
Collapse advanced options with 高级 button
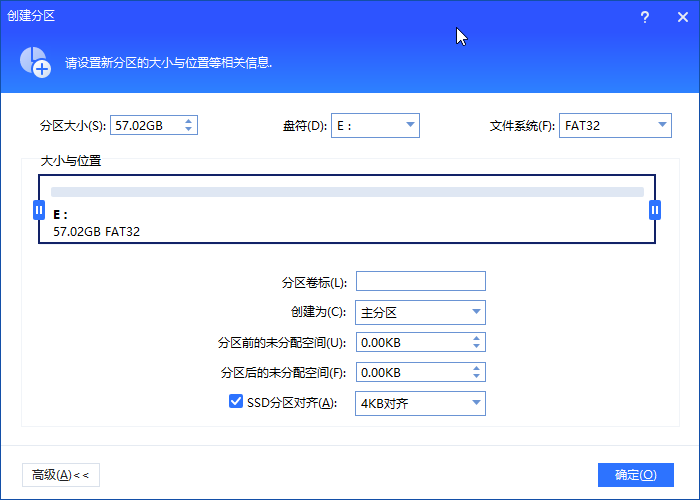click(x=60, y=475)
